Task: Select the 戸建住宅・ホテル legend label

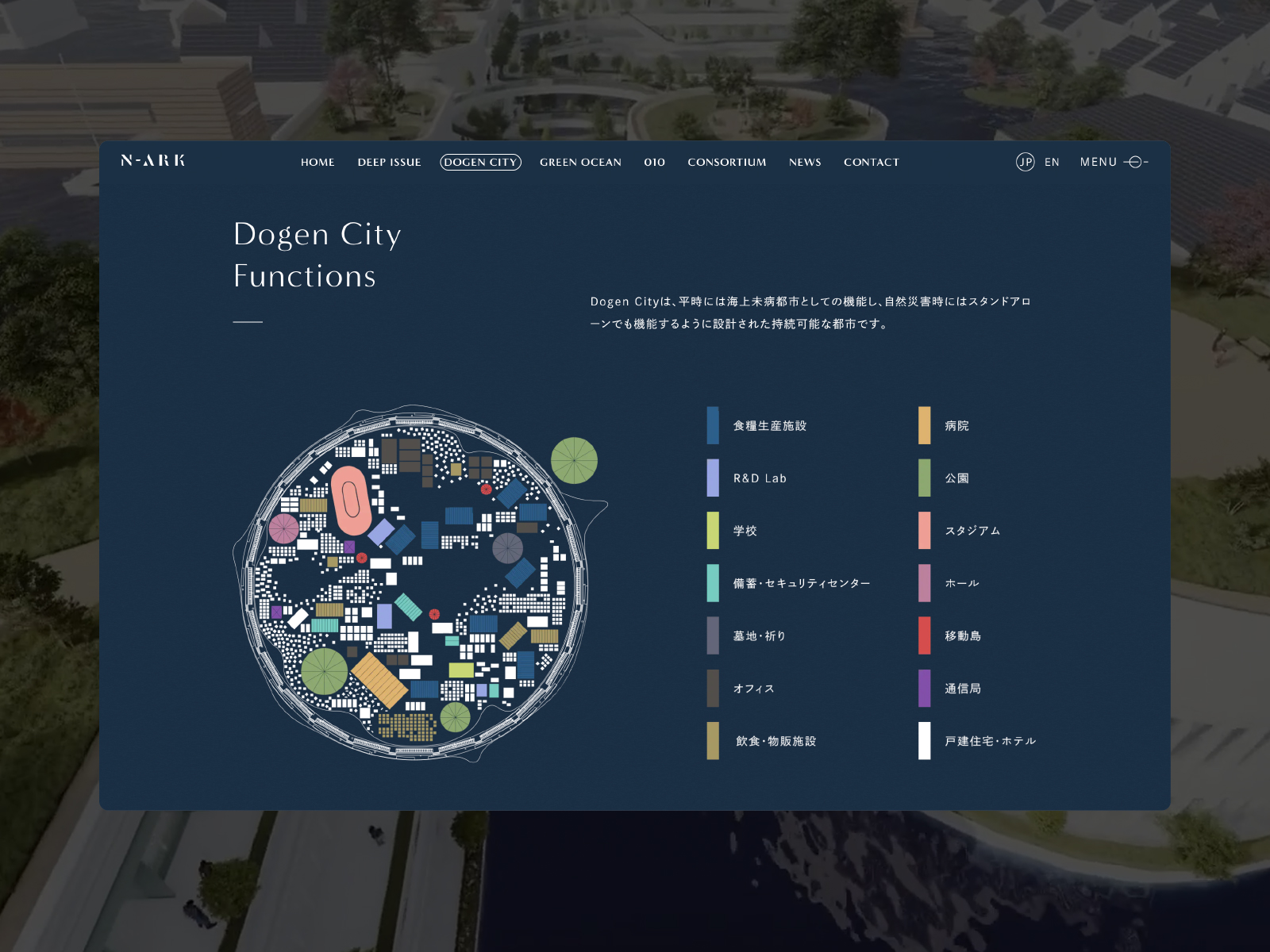Action: click(x=990, y=741)
